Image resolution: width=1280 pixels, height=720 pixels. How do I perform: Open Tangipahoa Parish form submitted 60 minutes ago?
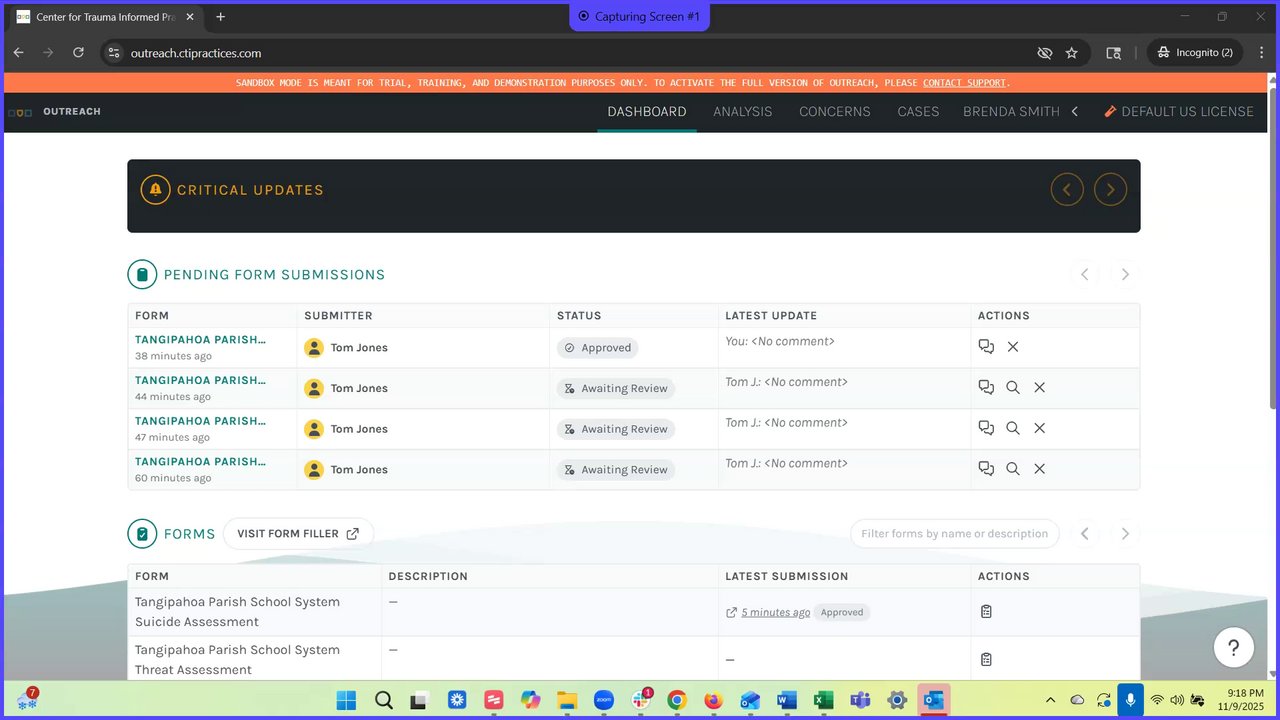point(200,462)
